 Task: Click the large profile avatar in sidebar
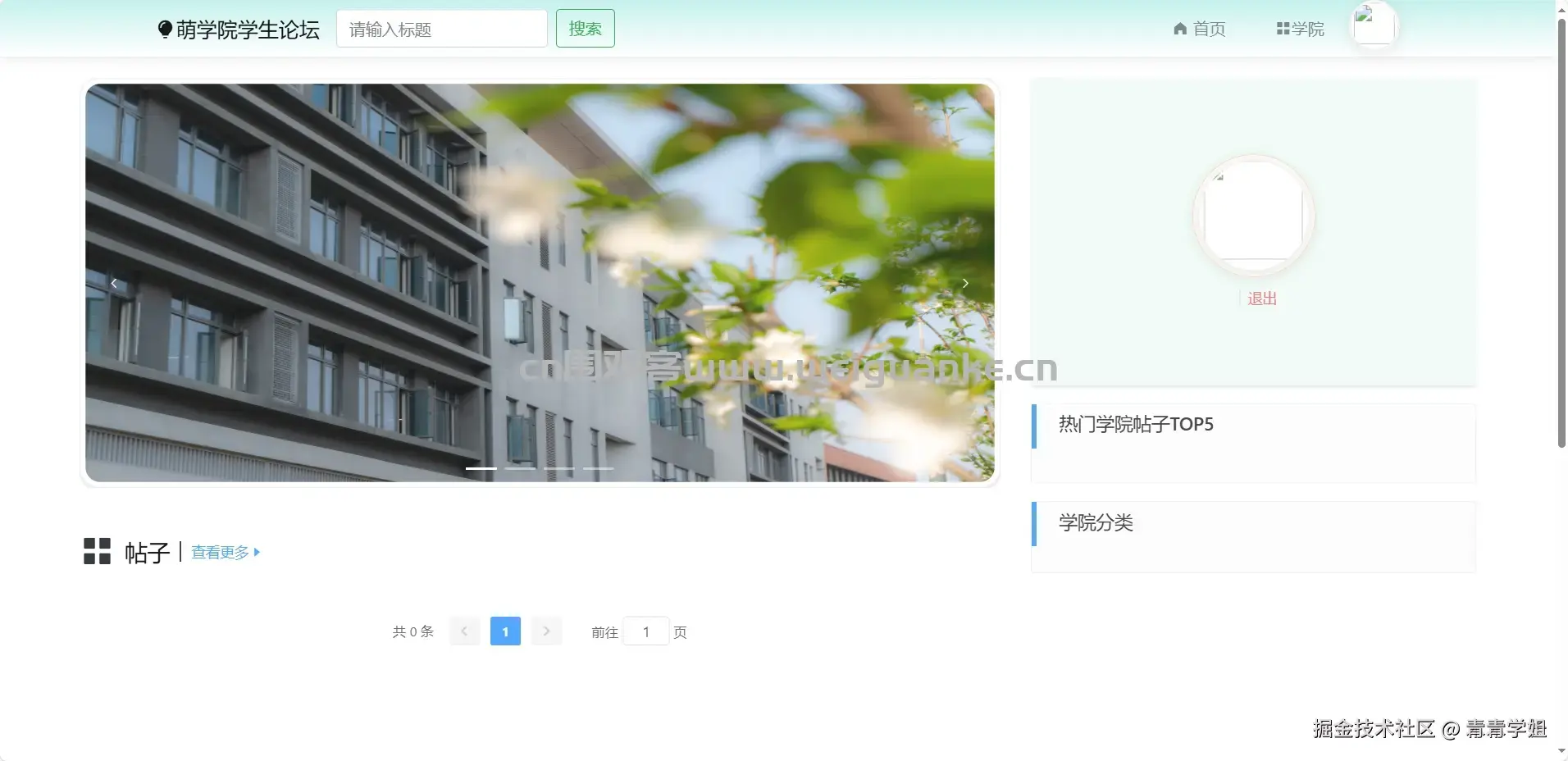(x=1253, y=216)
